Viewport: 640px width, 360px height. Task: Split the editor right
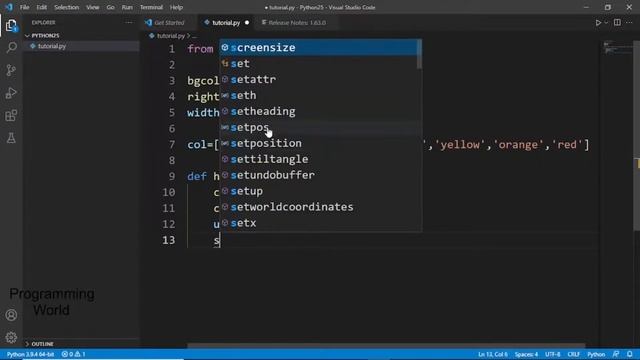pyautogui.click(x=617, y=23)
